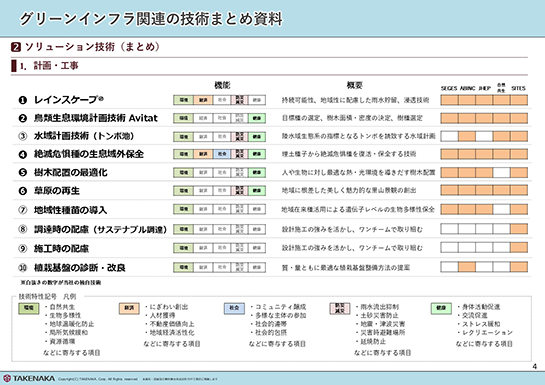
Task: Click the blue 社会 badge in the legend
Action: (x=234, y=308)
